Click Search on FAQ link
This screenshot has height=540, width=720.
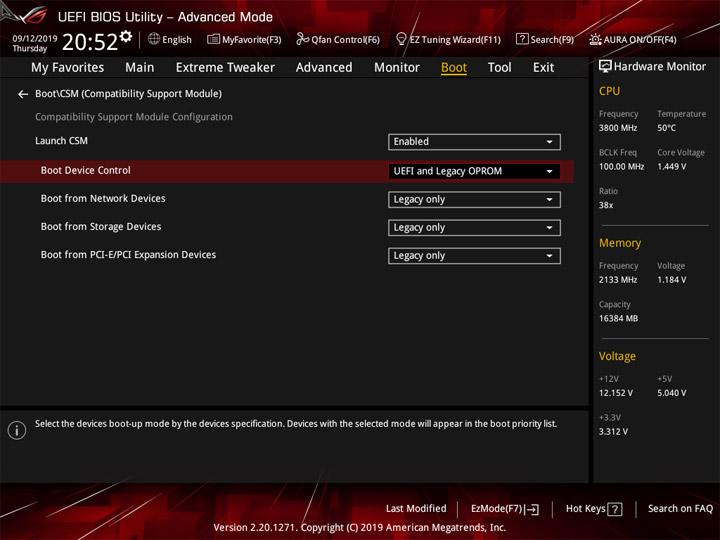point(681,509)
